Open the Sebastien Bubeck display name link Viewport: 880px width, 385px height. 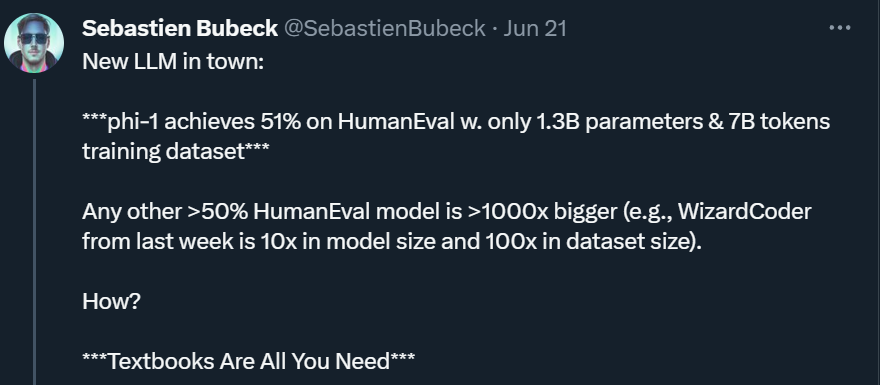coord(180,28)
